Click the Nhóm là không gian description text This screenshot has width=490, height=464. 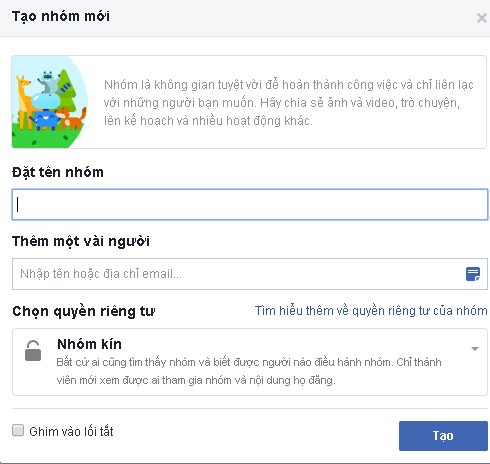(289, 103)
